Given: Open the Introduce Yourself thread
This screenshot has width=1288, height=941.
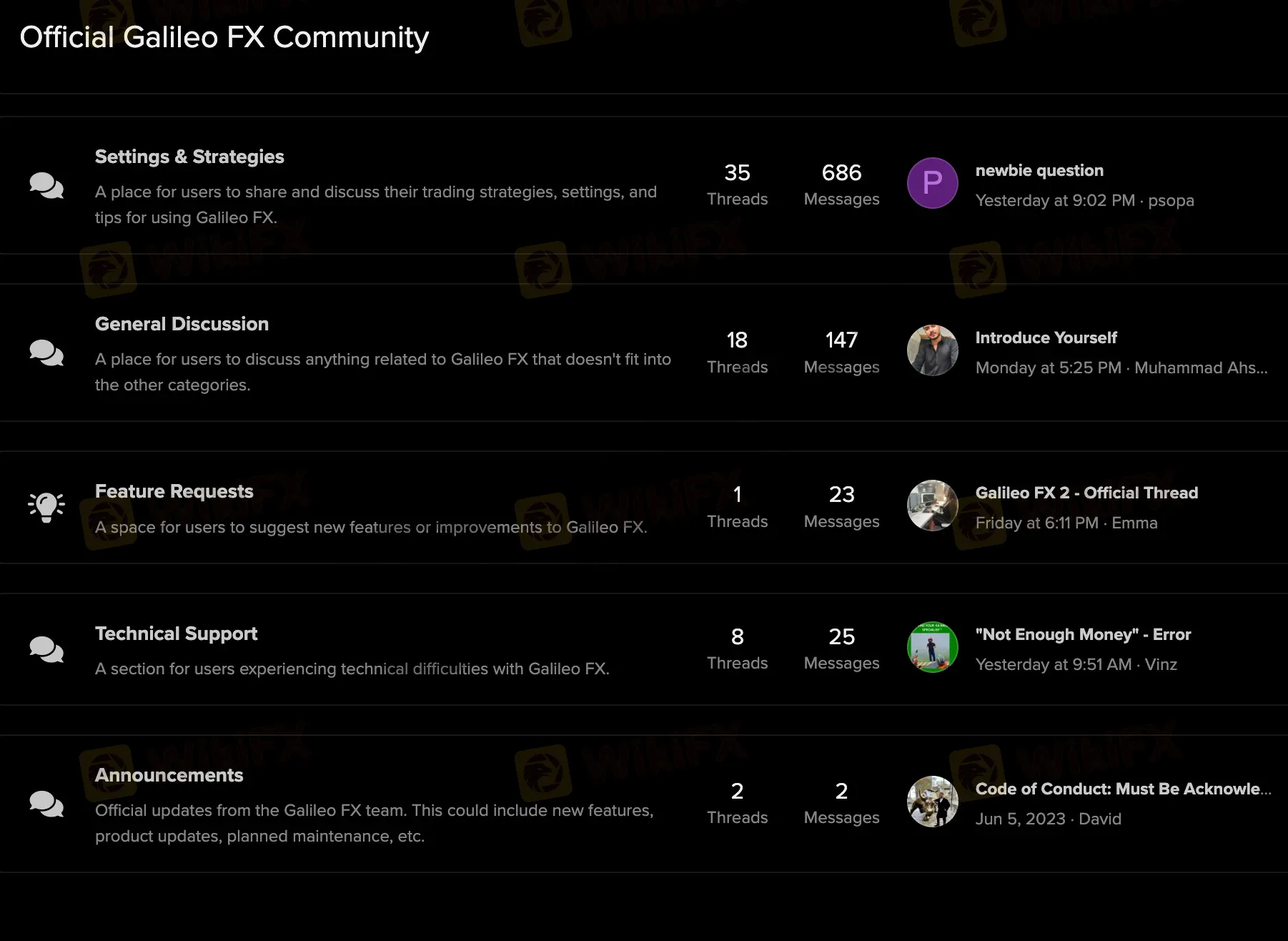Looking at the screenshot, I should pos(1046,338).
